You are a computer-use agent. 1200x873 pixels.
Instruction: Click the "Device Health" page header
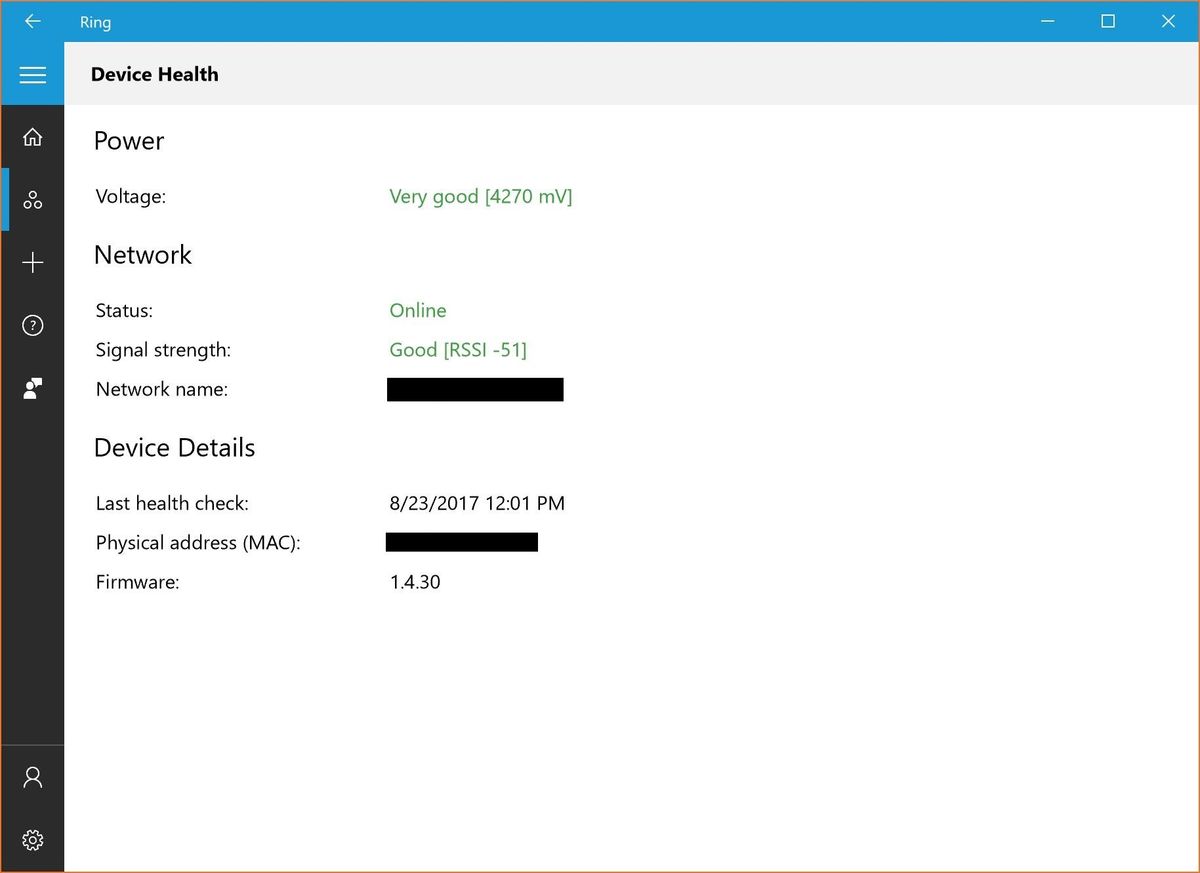154,74
